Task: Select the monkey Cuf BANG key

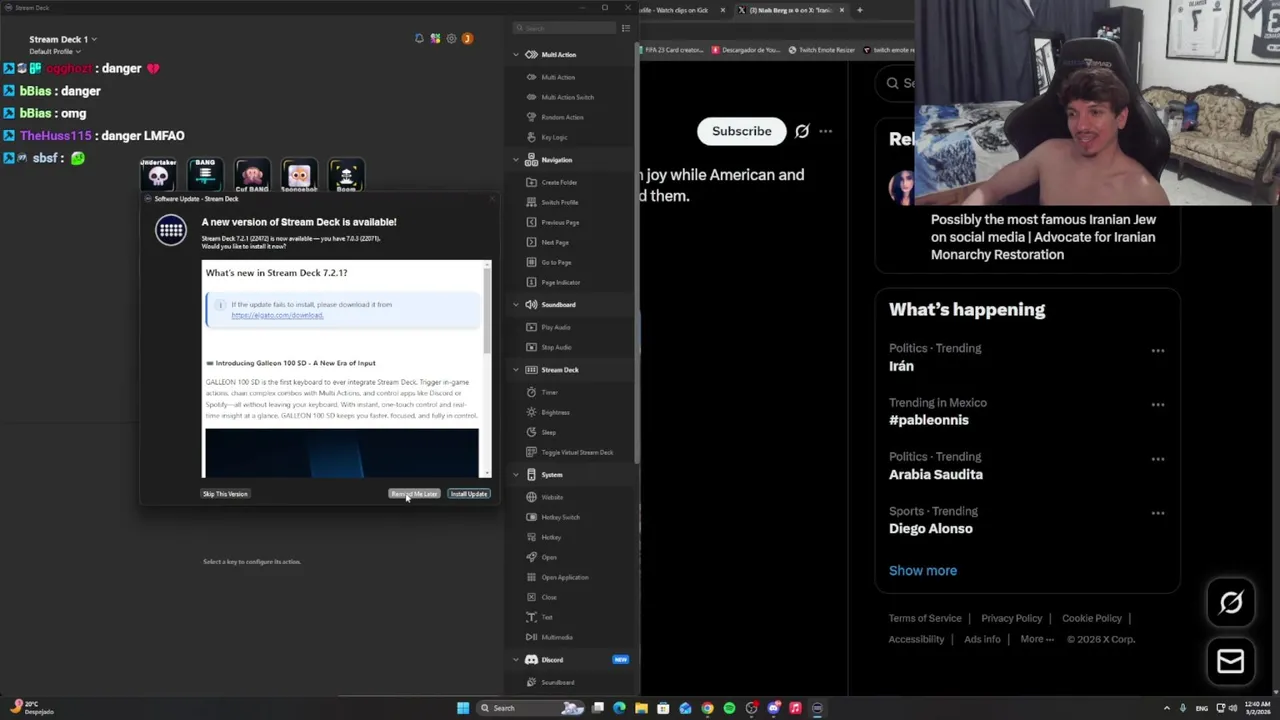Action: point(252,176)
